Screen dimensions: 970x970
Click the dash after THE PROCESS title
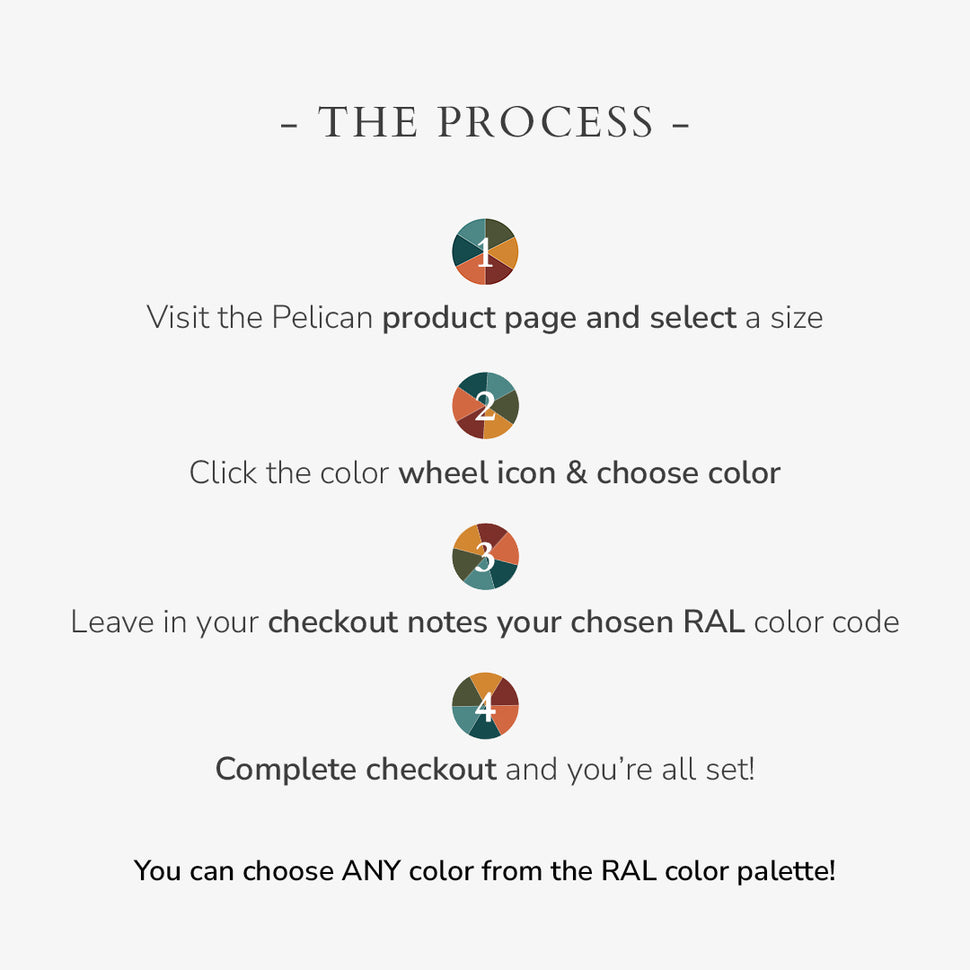[x=680, y=126]
